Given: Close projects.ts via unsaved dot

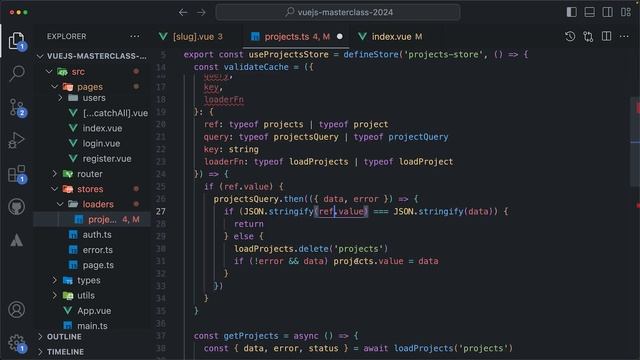Looking at the screenshot, I should coord(340,37).
